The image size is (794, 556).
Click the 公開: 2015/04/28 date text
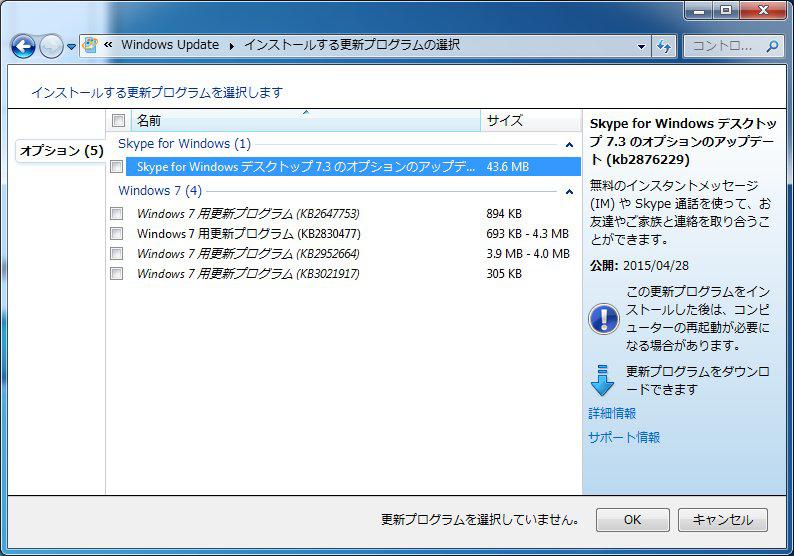[x=639, y=266]
